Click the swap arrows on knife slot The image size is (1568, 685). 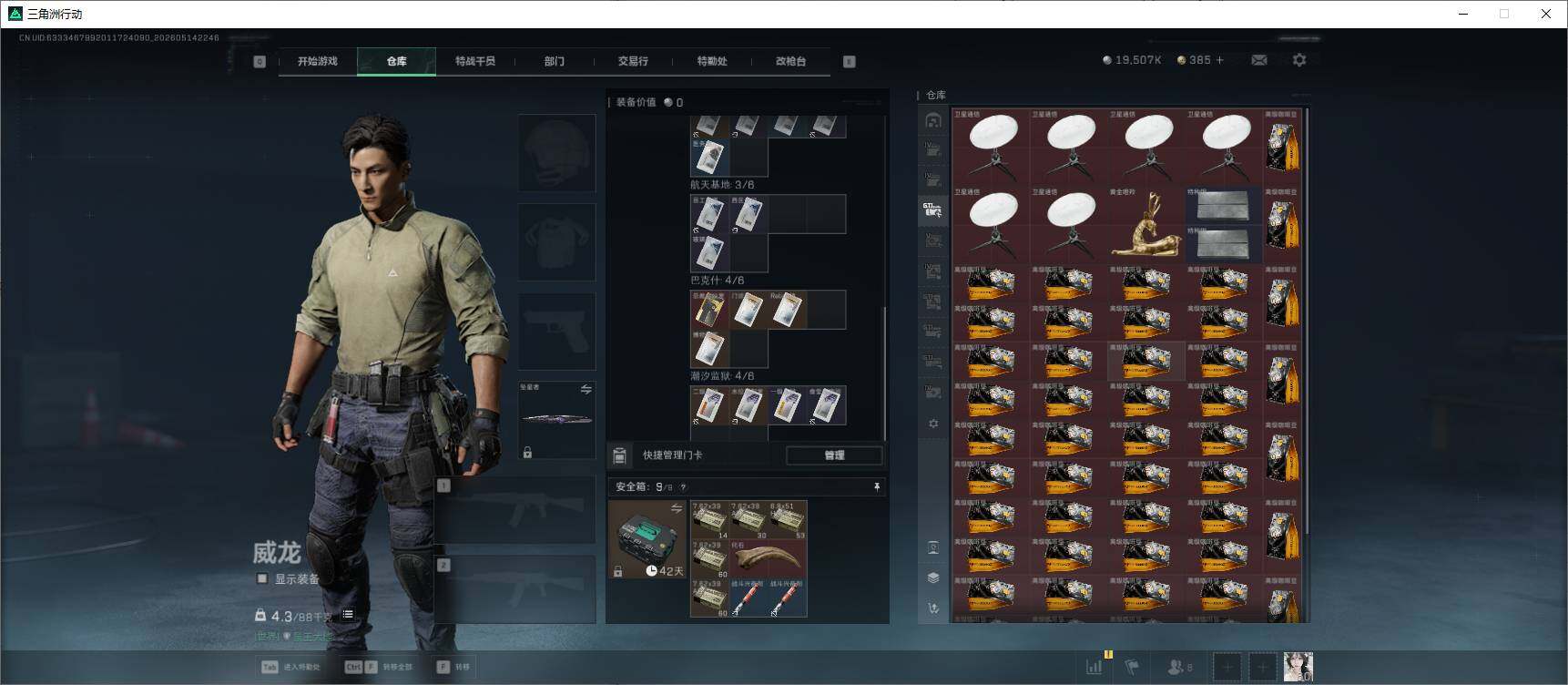coord(585,390)
